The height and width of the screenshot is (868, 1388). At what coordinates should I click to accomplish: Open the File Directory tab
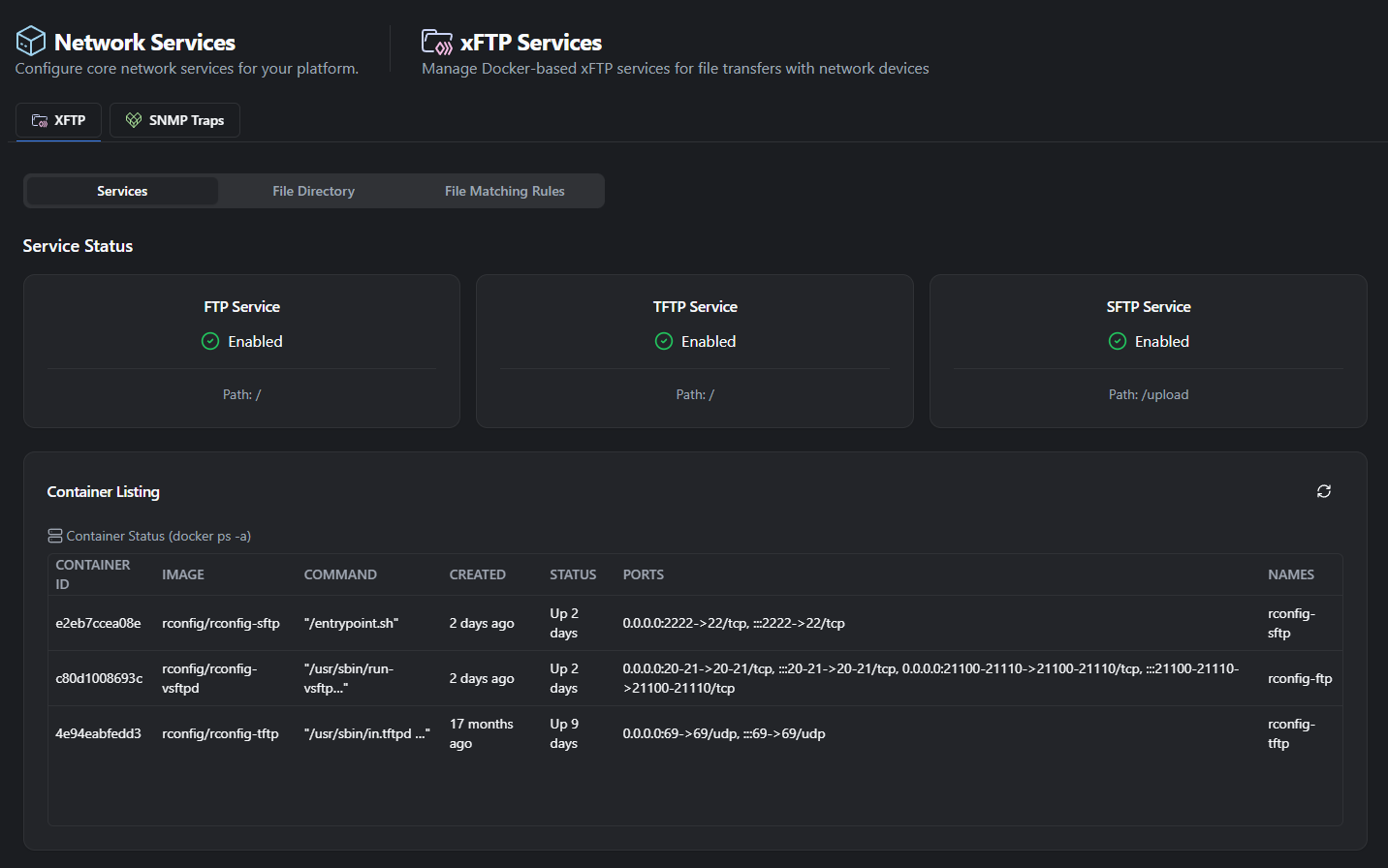point(313,190)
